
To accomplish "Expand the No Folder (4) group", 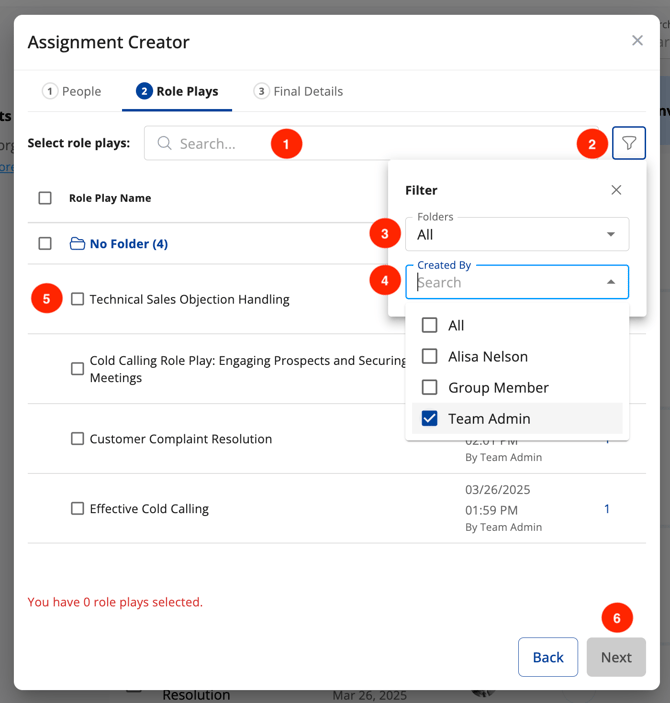I will 128,244.
